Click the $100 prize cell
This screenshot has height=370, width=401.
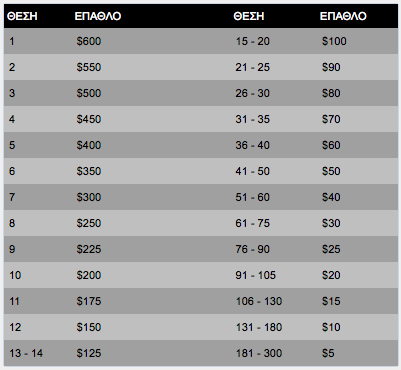(x=334, y=41)
